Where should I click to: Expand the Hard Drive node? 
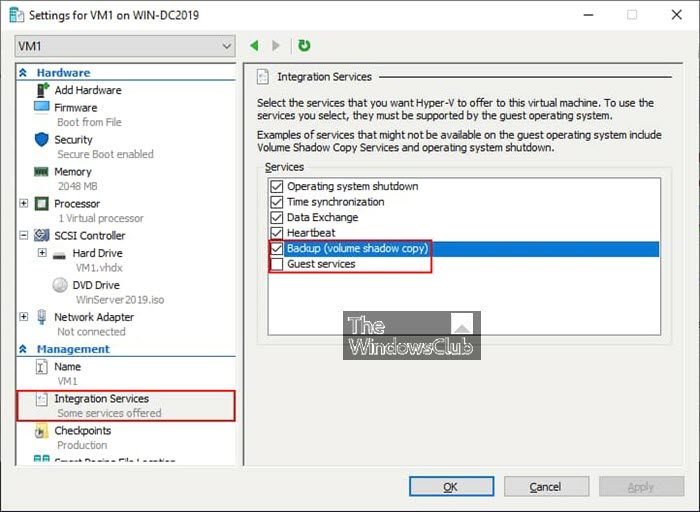(x=42, y=253)
